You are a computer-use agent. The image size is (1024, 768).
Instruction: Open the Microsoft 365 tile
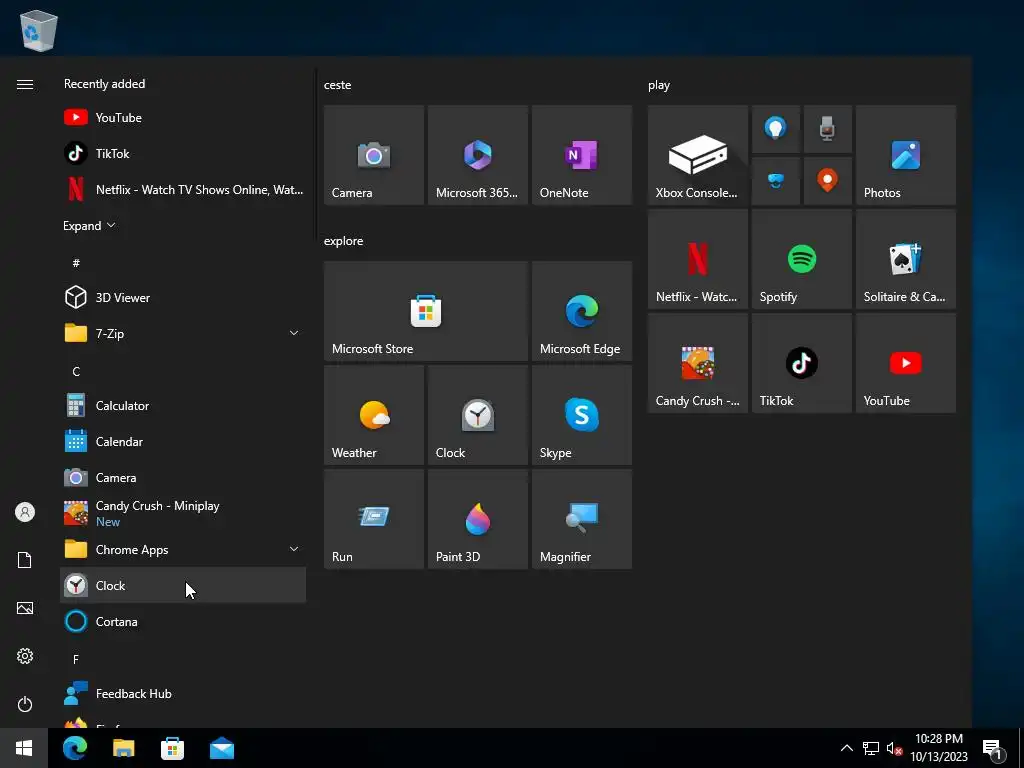[x=477, y=155]
